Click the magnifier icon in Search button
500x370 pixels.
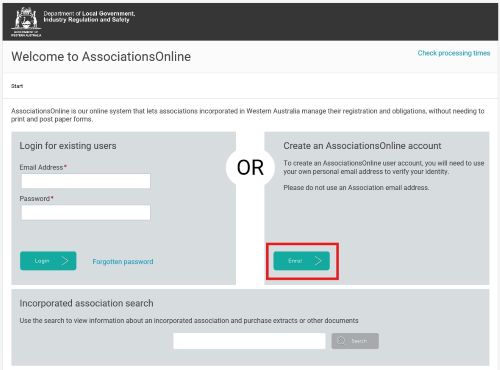tap(341, 341)
